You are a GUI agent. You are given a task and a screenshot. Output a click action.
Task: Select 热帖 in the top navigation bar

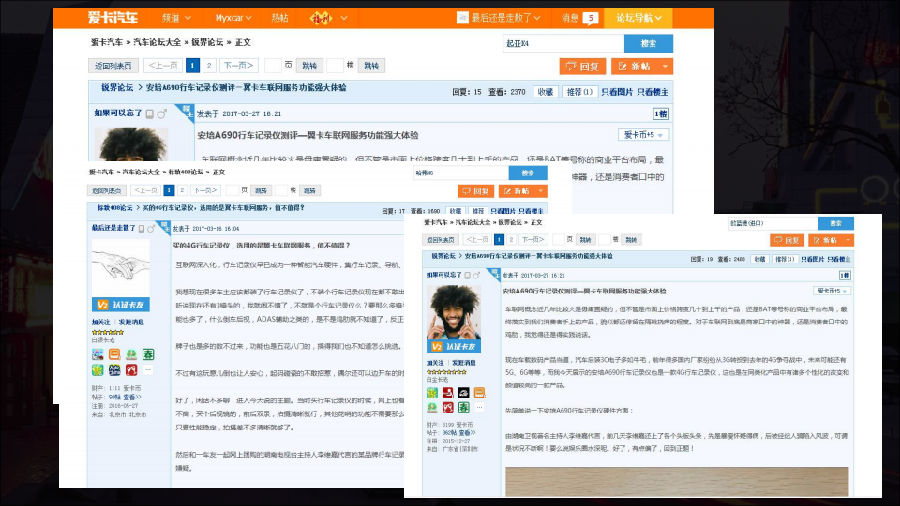click(281, 18)
